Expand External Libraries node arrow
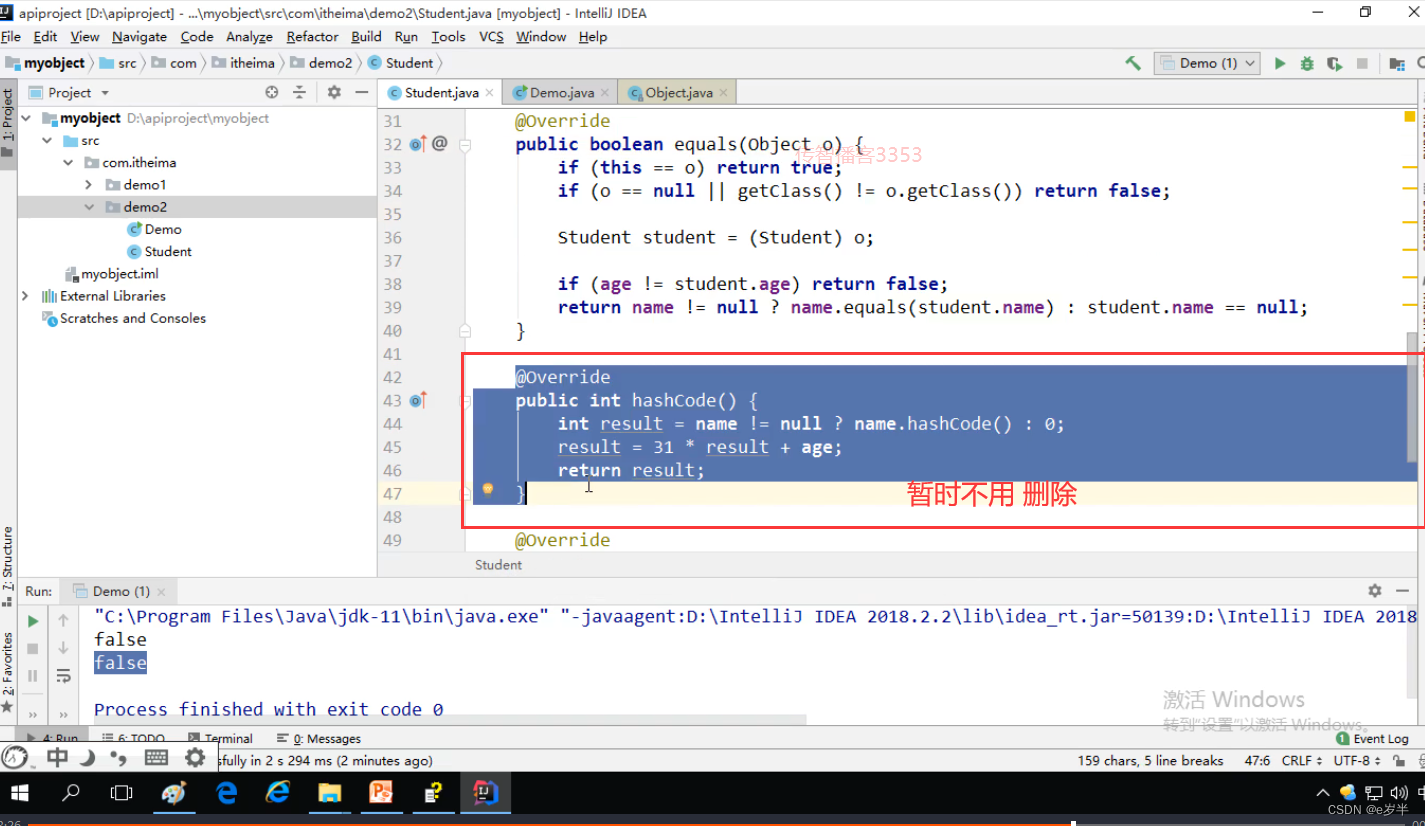This screenshot has height=826, width=1425. point(25,296)
